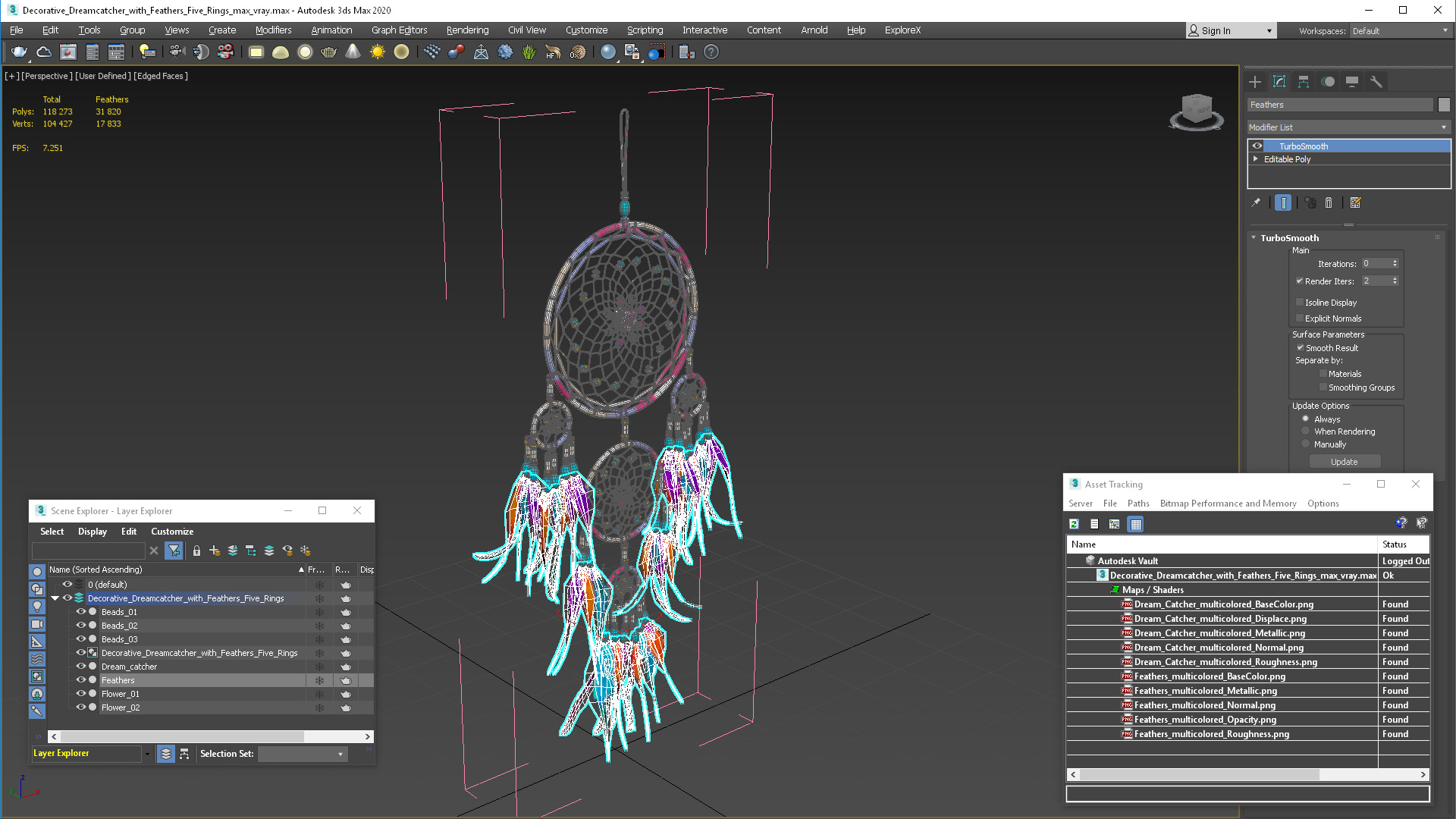Viewport: 1456px width, 819px height.
Task: Toggle visibility of Dream_catcher layer
Action: pyautogui.click(x=81, y=666)
